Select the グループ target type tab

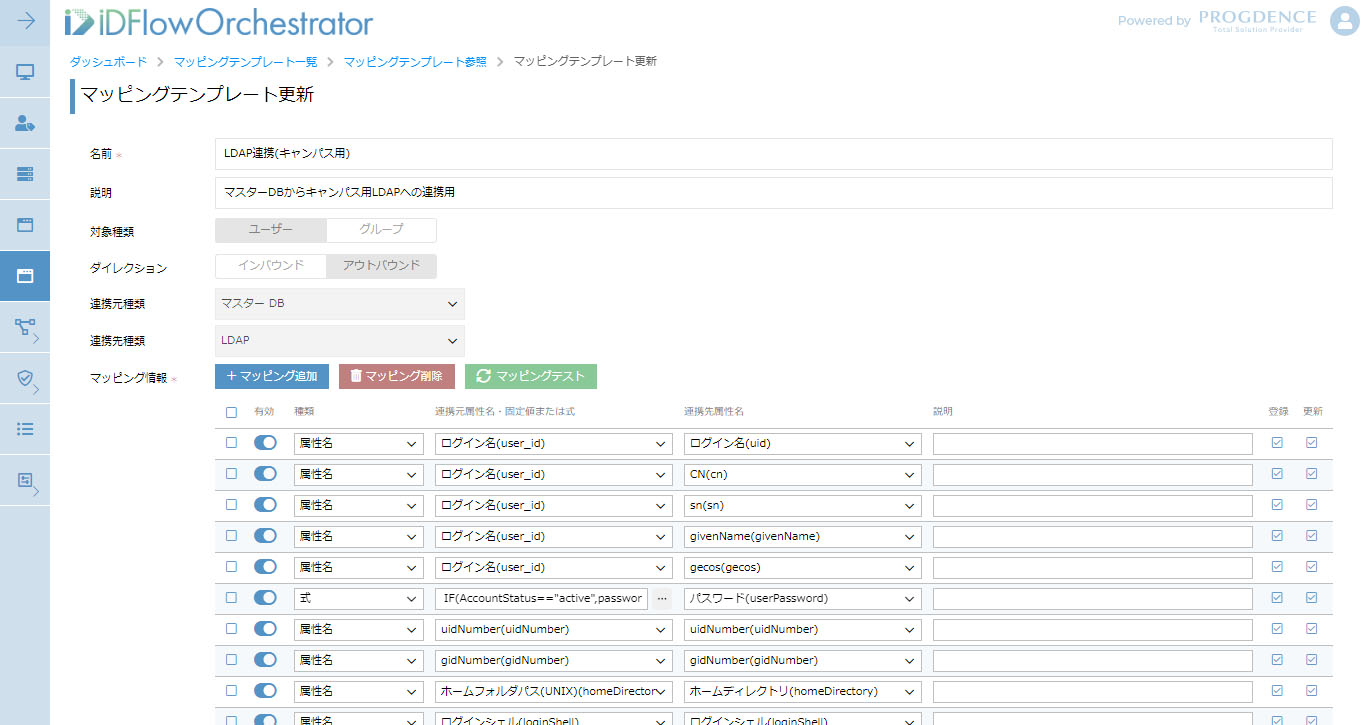[381, 230]
